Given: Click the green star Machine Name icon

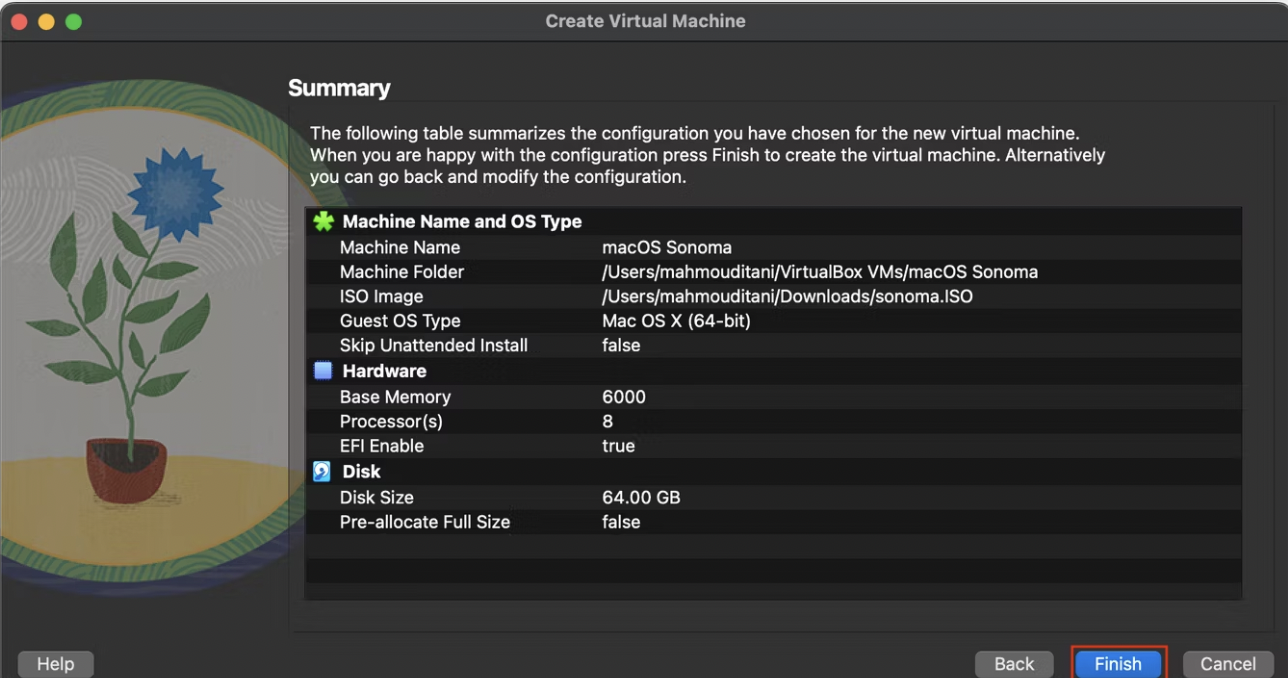Looking at the screenshot, I should click(322, 222).
